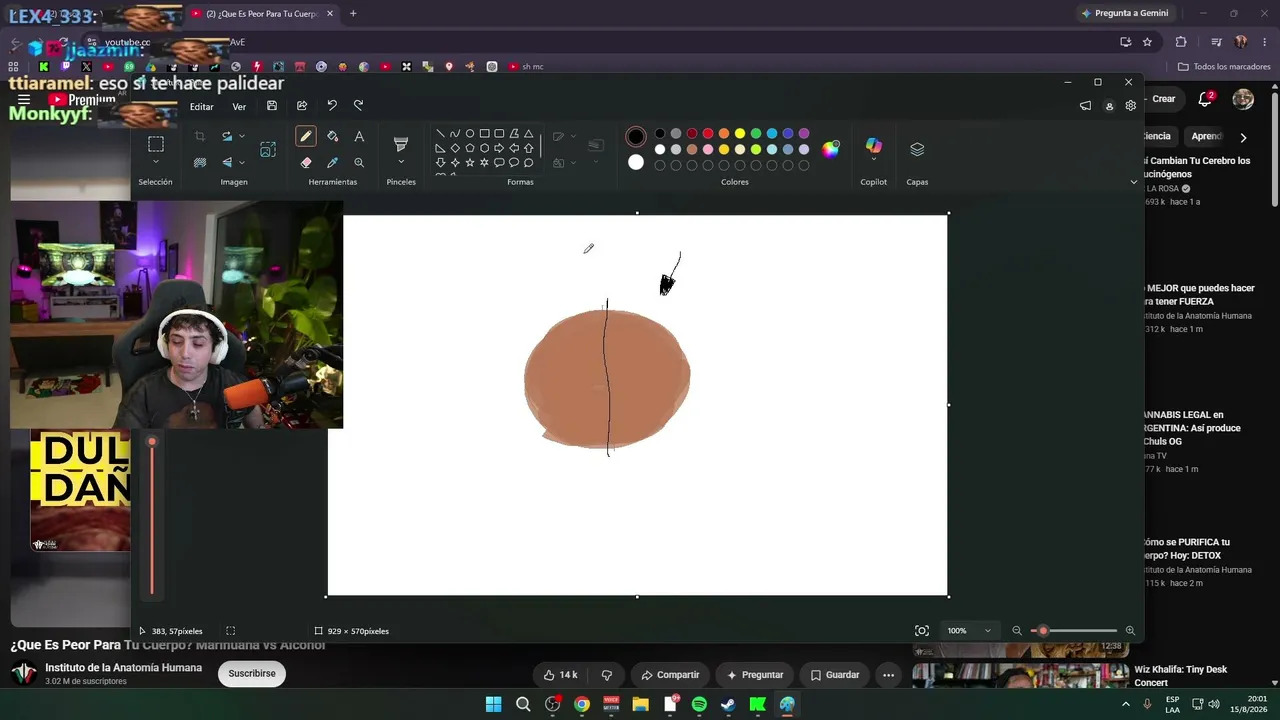Open File Explorer from the taskbar

point(640,704)
